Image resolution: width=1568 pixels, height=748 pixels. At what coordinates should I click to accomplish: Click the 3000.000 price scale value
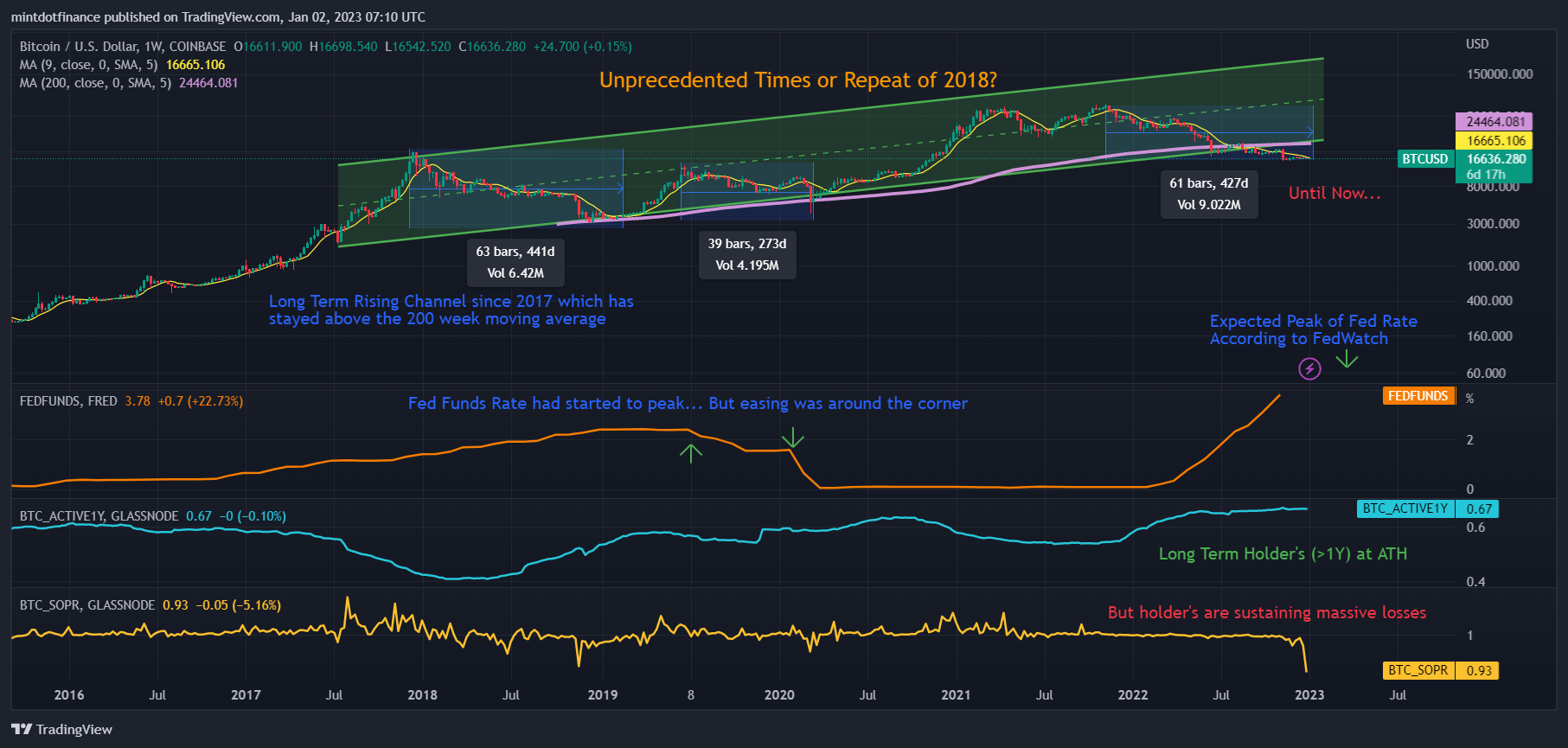pos(1493,224)
